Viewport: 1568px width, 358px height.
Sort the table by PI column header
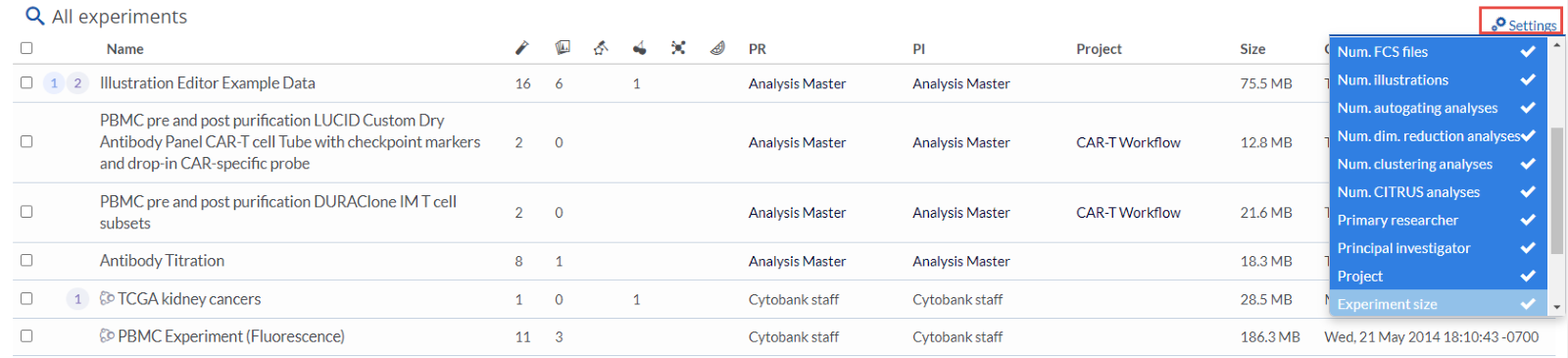pyautogui.click(x=918, y=49)
